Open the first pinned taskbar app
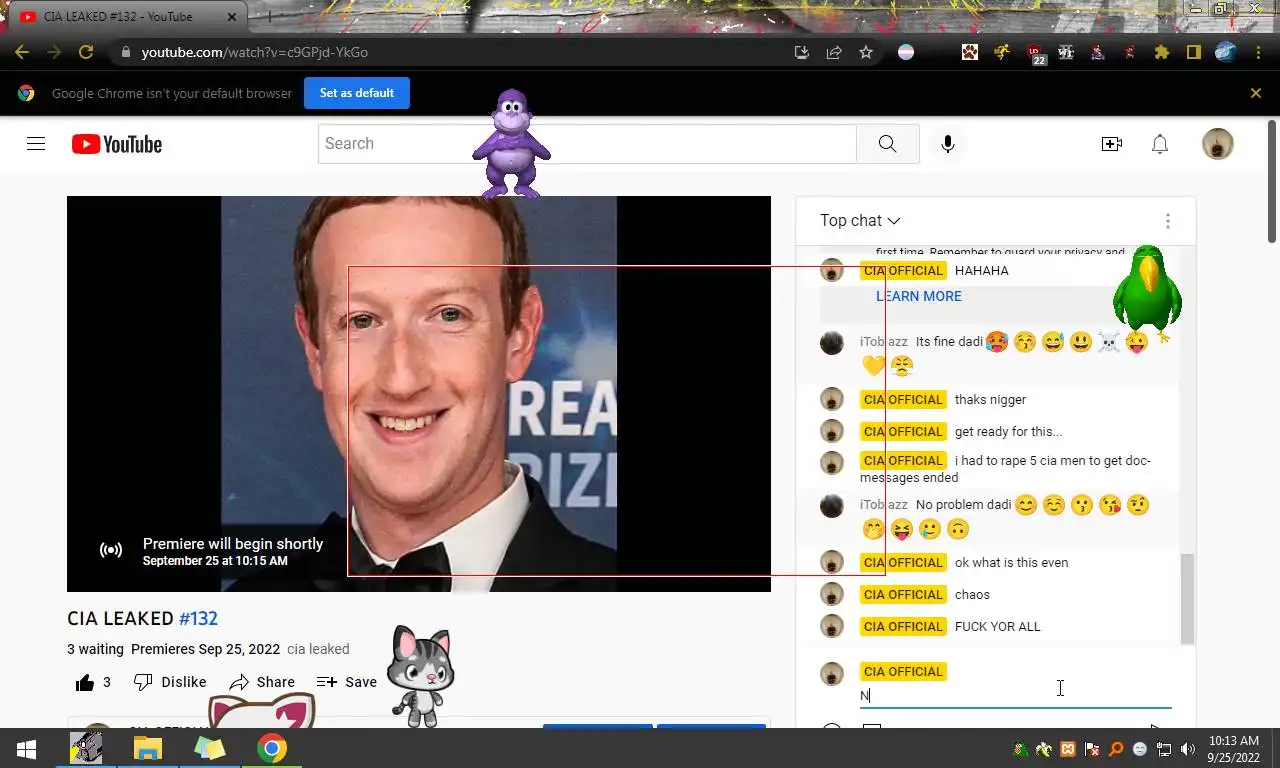 pos(86,749)
